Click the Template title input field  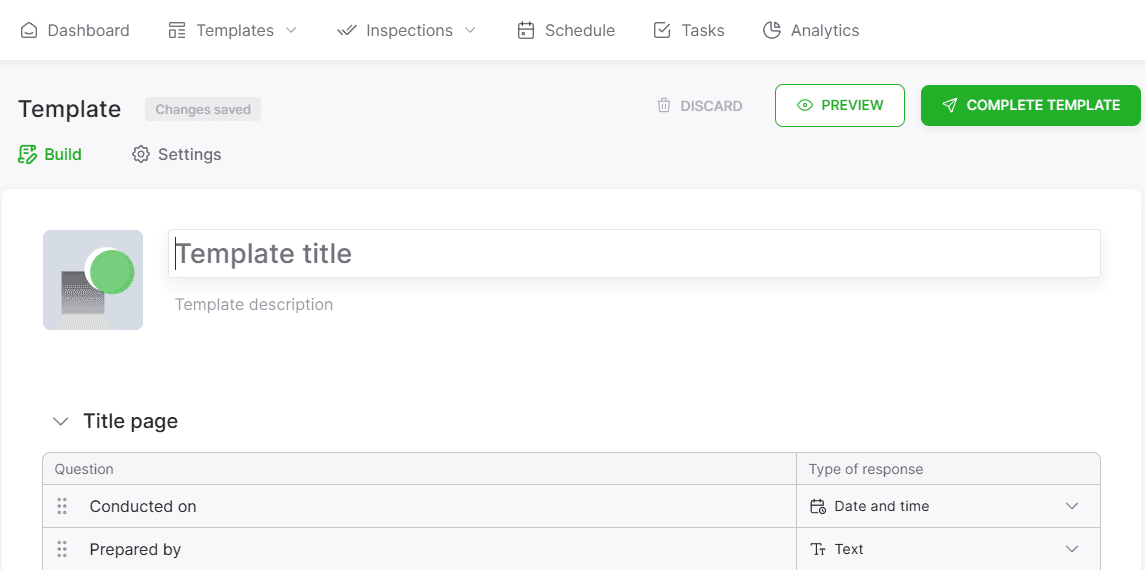(x=634, y=254)
